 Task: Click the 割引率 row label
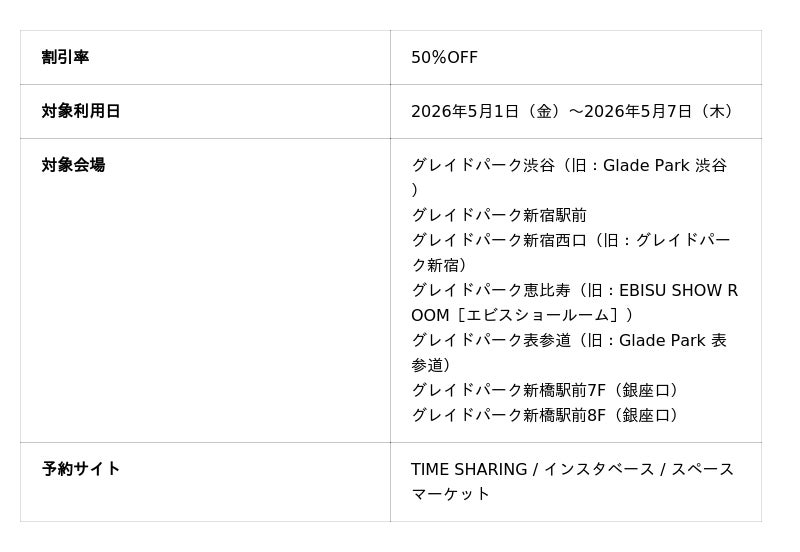click(65, 58)
